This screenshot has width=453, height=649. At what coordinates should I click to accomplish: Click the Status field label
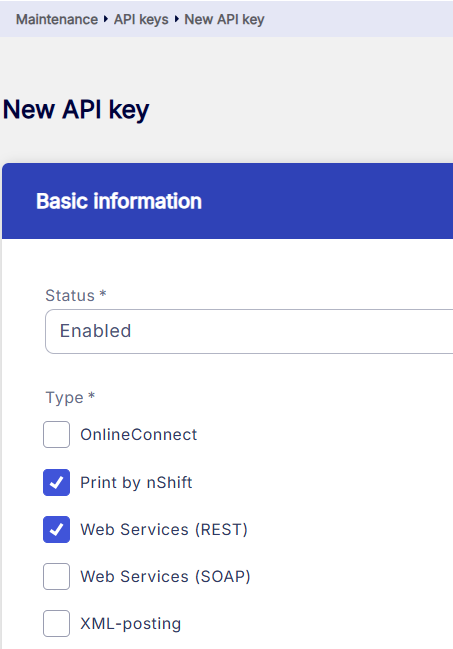point(76,296)
